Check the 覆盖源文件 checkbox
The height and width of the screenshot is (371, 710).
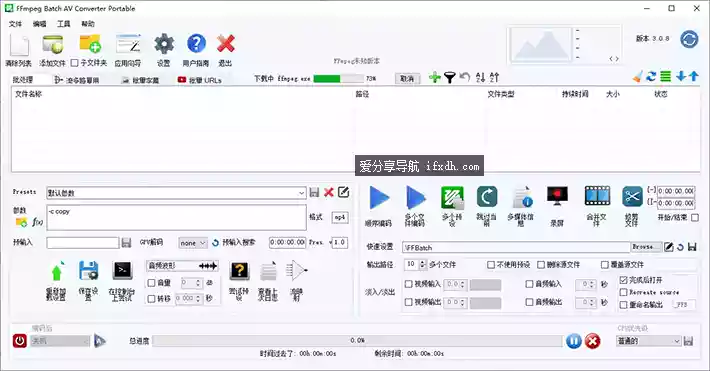click(604, 265)
